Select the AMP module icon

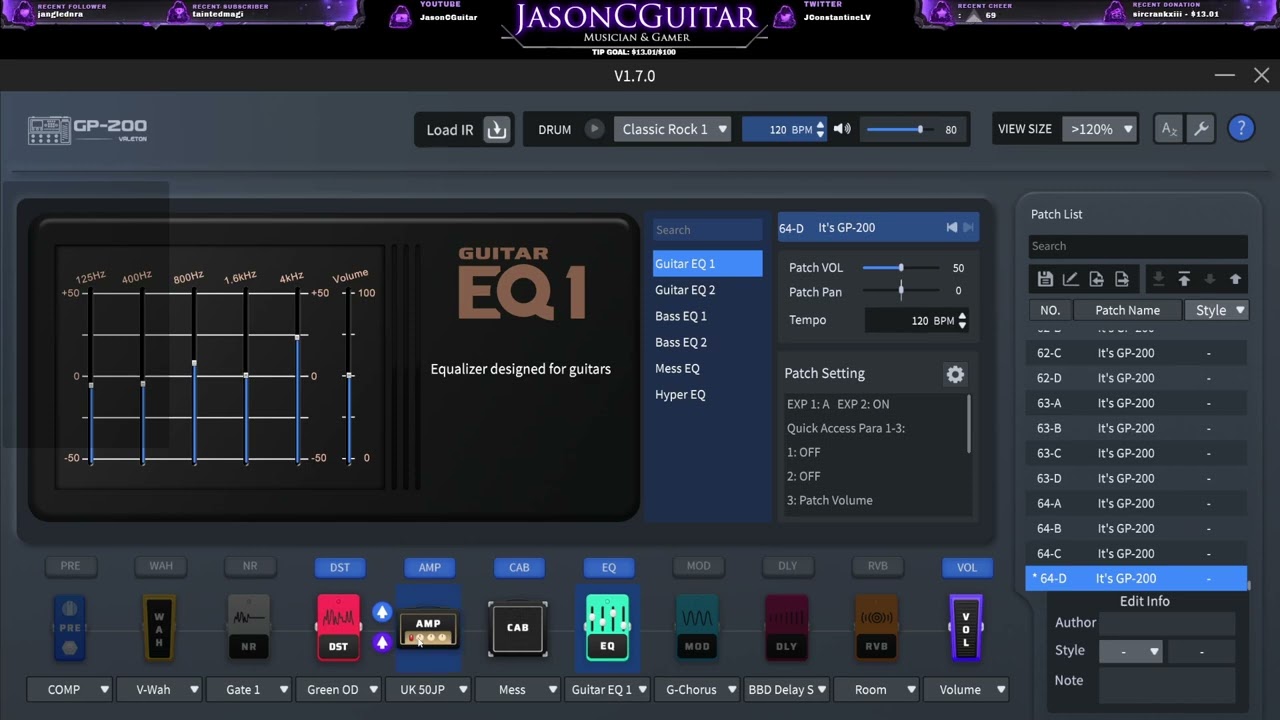pos(429,629)
